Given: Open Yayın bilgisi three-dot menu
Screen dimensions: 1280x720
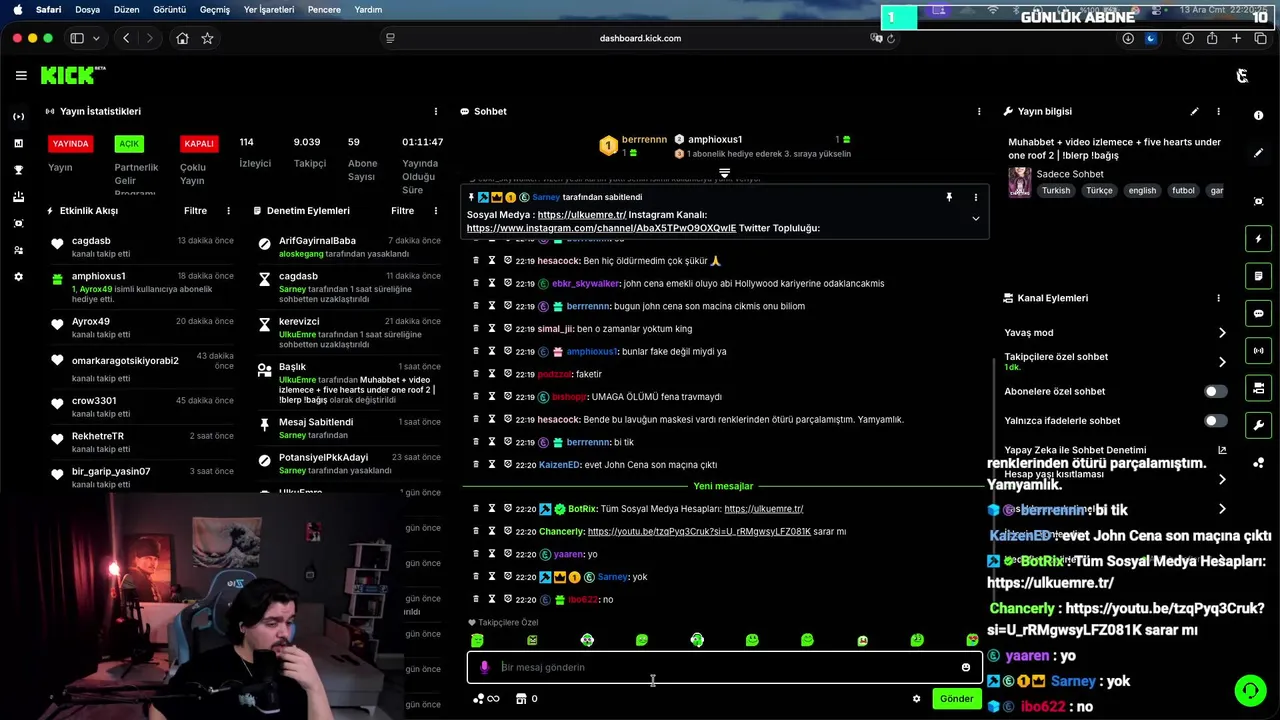Looking at the screenshot, I should click(x=1218, y=111).
